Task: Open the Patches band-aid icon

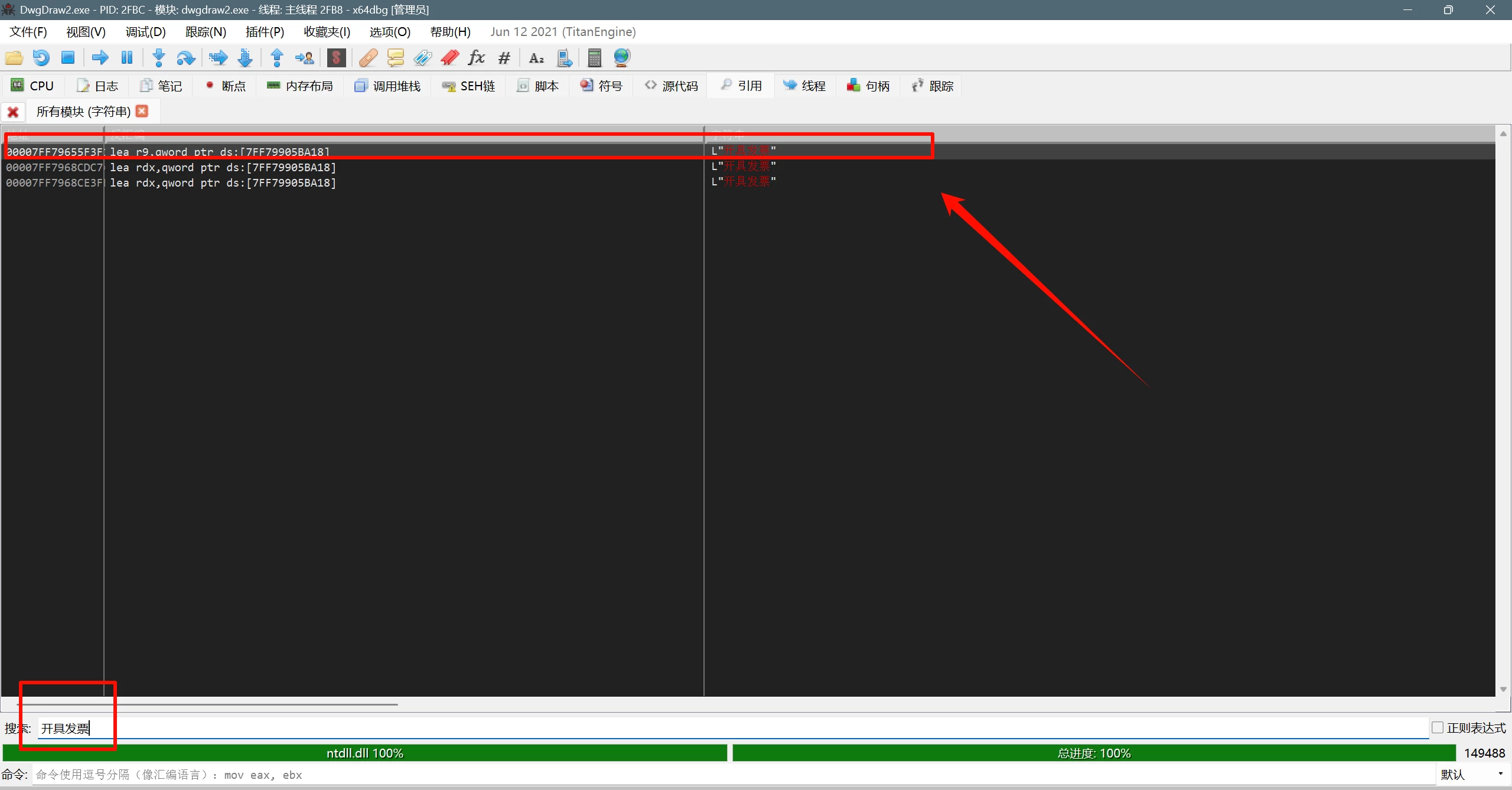Action: click(x=368, y=58)
